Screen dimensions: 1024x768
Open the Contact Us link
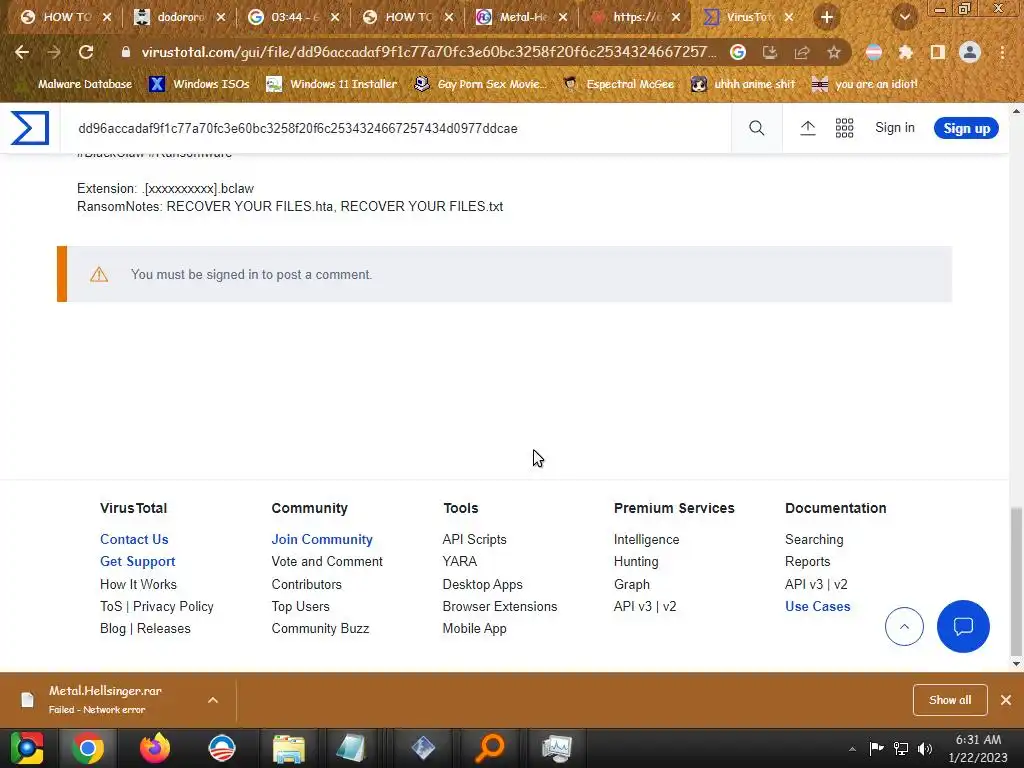pyautogui.click(x=134, y=539)
